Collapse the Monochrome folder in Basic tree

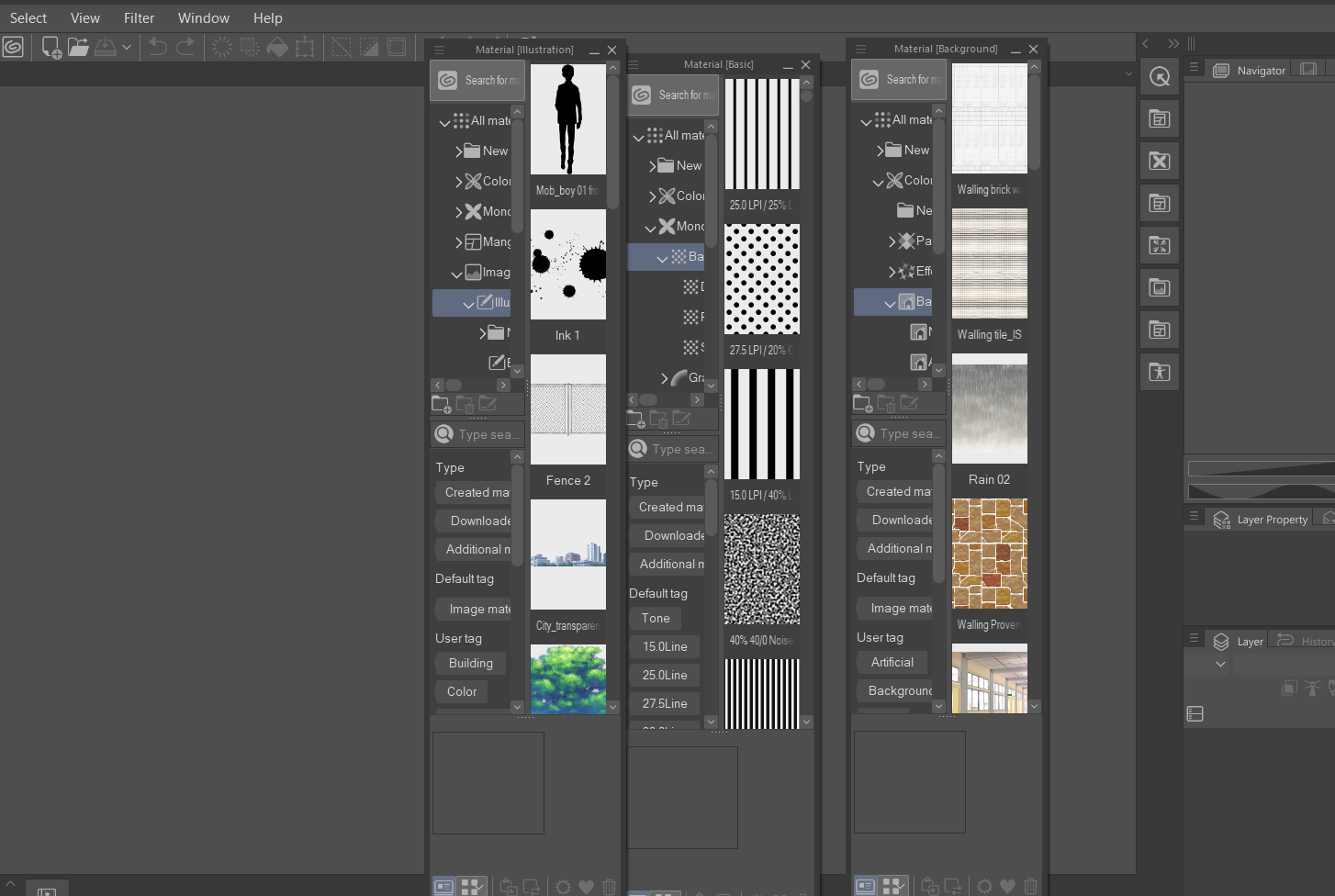coord(651,227)
